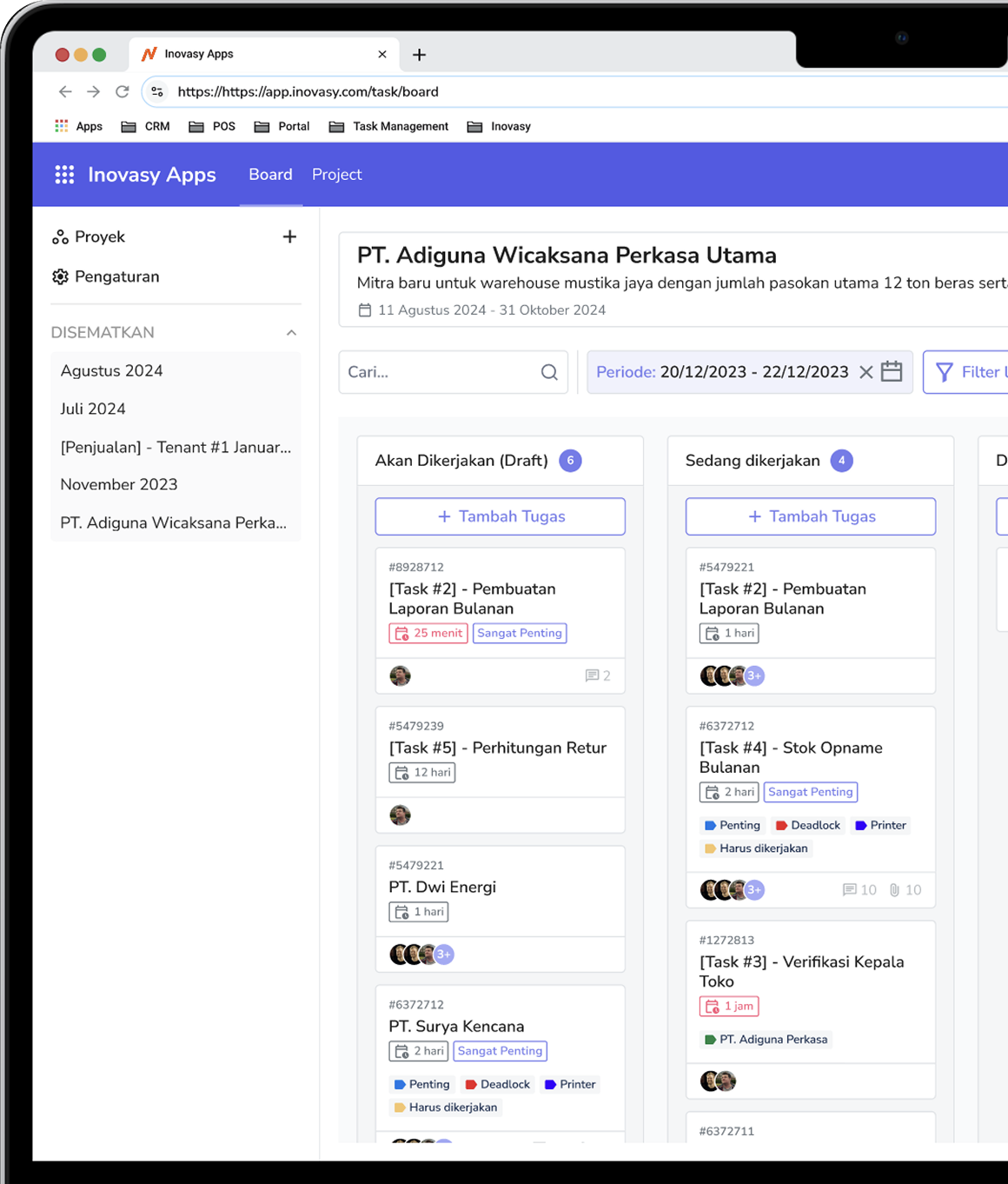The width and height of the screenshot is (1008, 1184).
Task: Click Tambah Tugas in Akan Dikerjakan column
Action: point(501,516)
